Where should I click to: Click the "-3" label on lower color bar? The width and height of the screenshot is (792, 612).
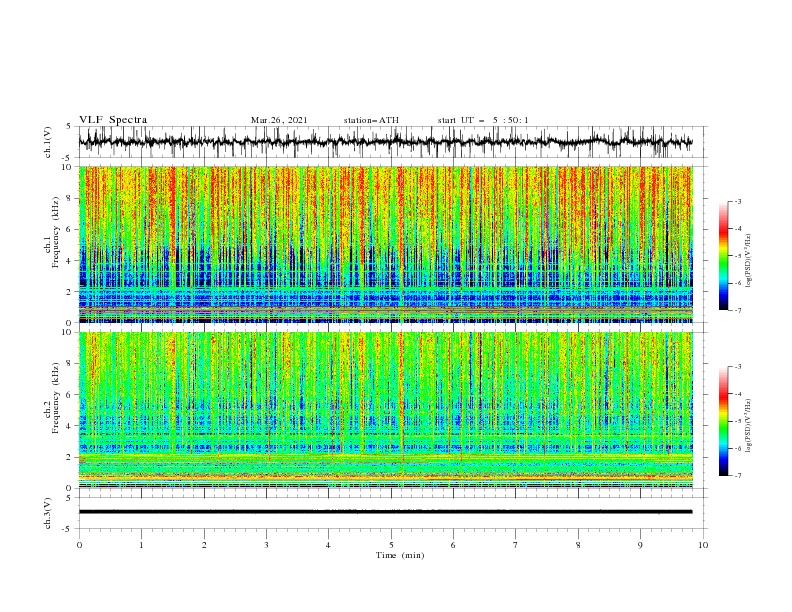coord(738,367)
